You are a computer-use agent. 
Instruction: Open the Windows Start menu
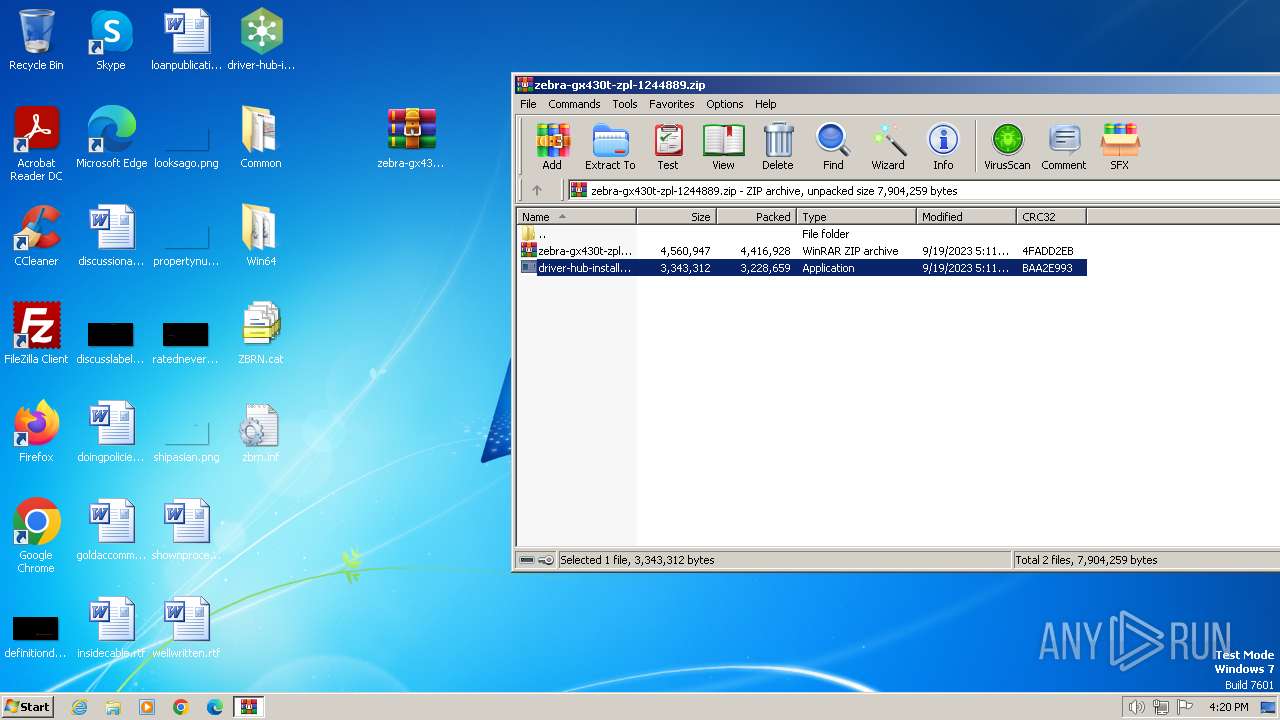(x=28, y=706)
